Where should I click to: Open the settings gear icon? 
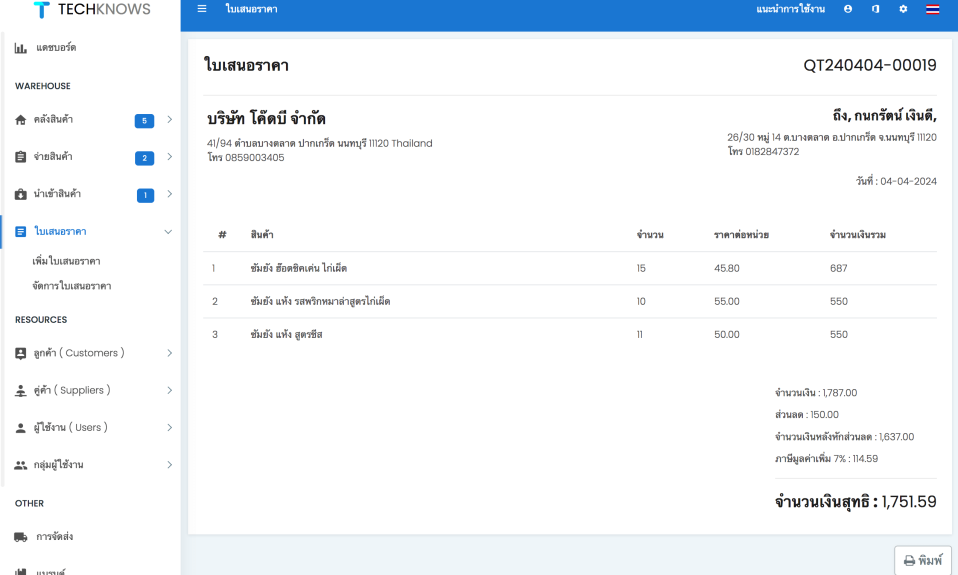coord(903,9)
